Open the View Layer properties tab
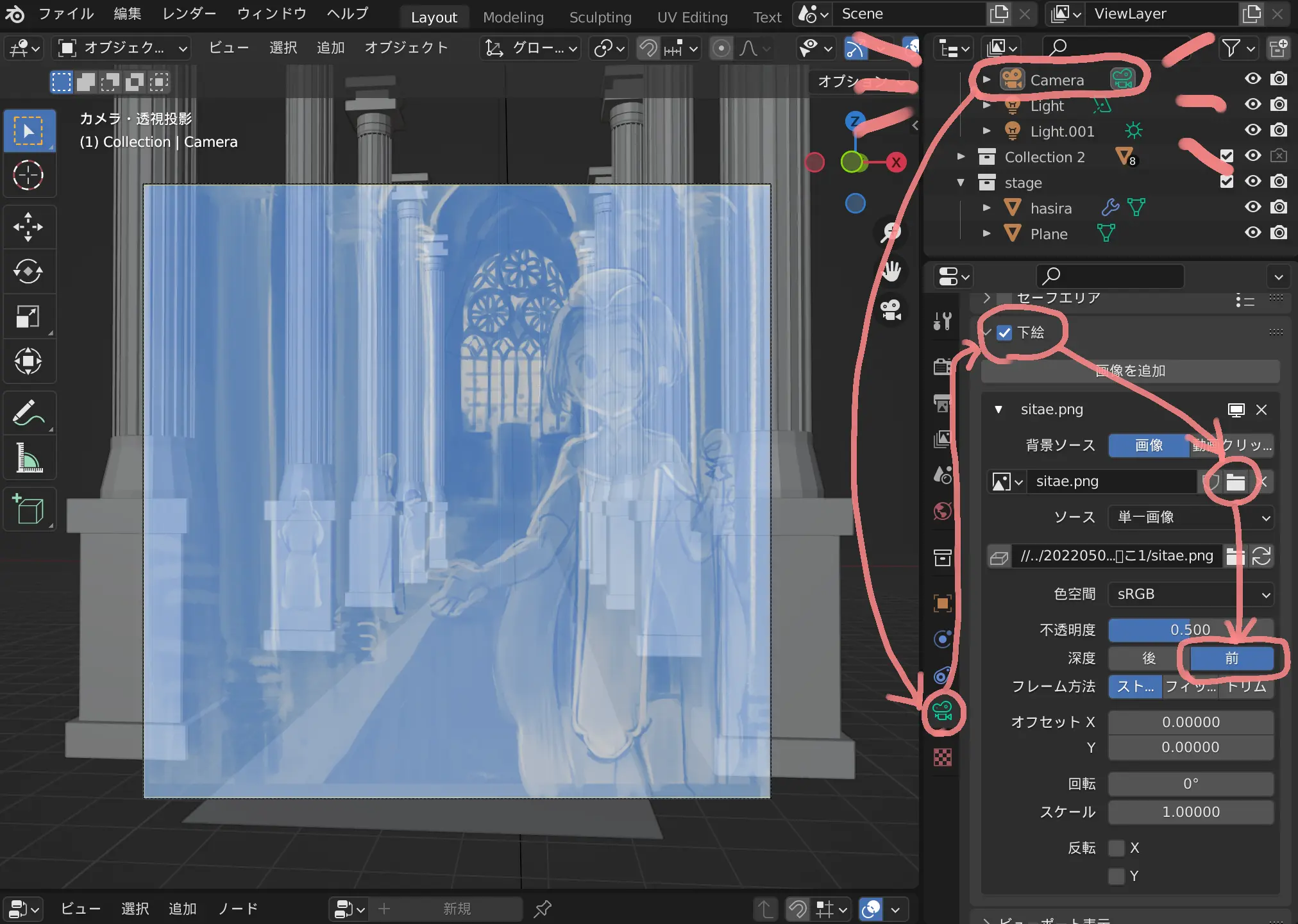The width and height of the screenshot is (1298, 924). coord(943,439)
